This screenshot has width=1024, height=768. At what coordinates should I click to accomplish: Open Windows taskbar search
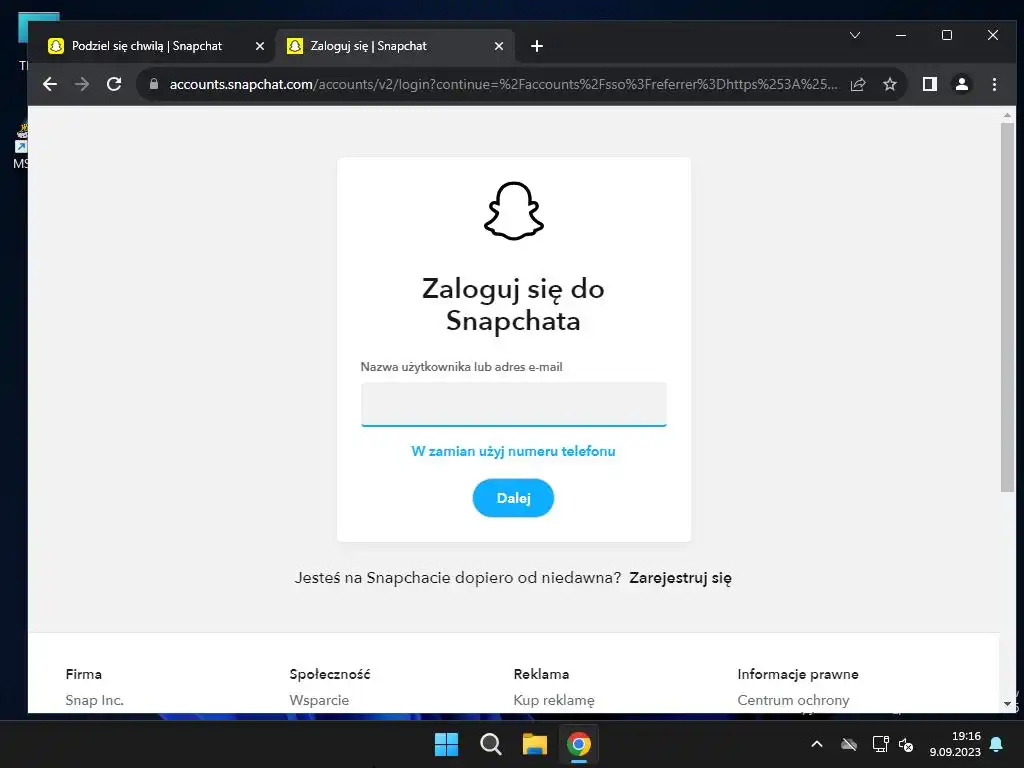490,744
